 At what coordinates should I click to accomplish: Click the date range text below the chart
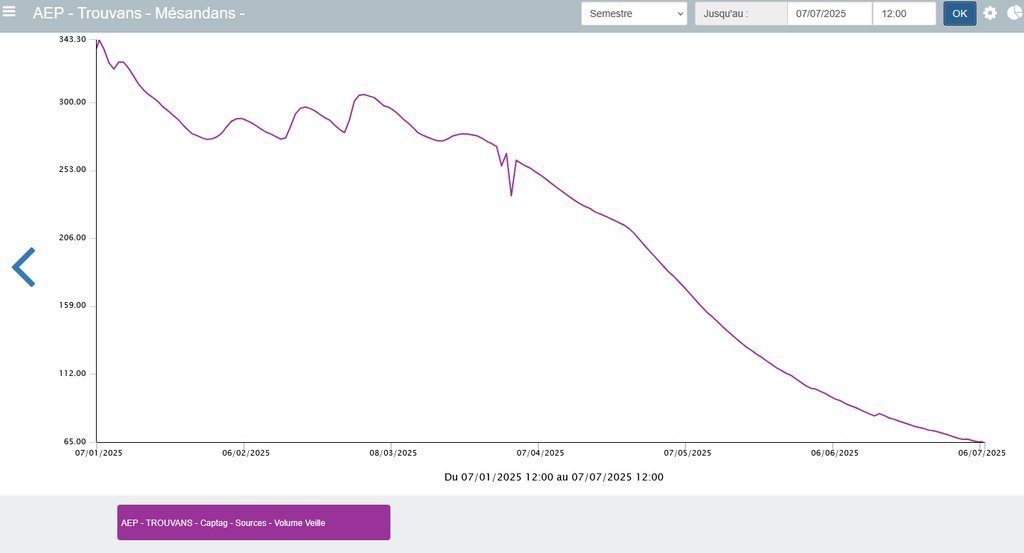(554, 477)
